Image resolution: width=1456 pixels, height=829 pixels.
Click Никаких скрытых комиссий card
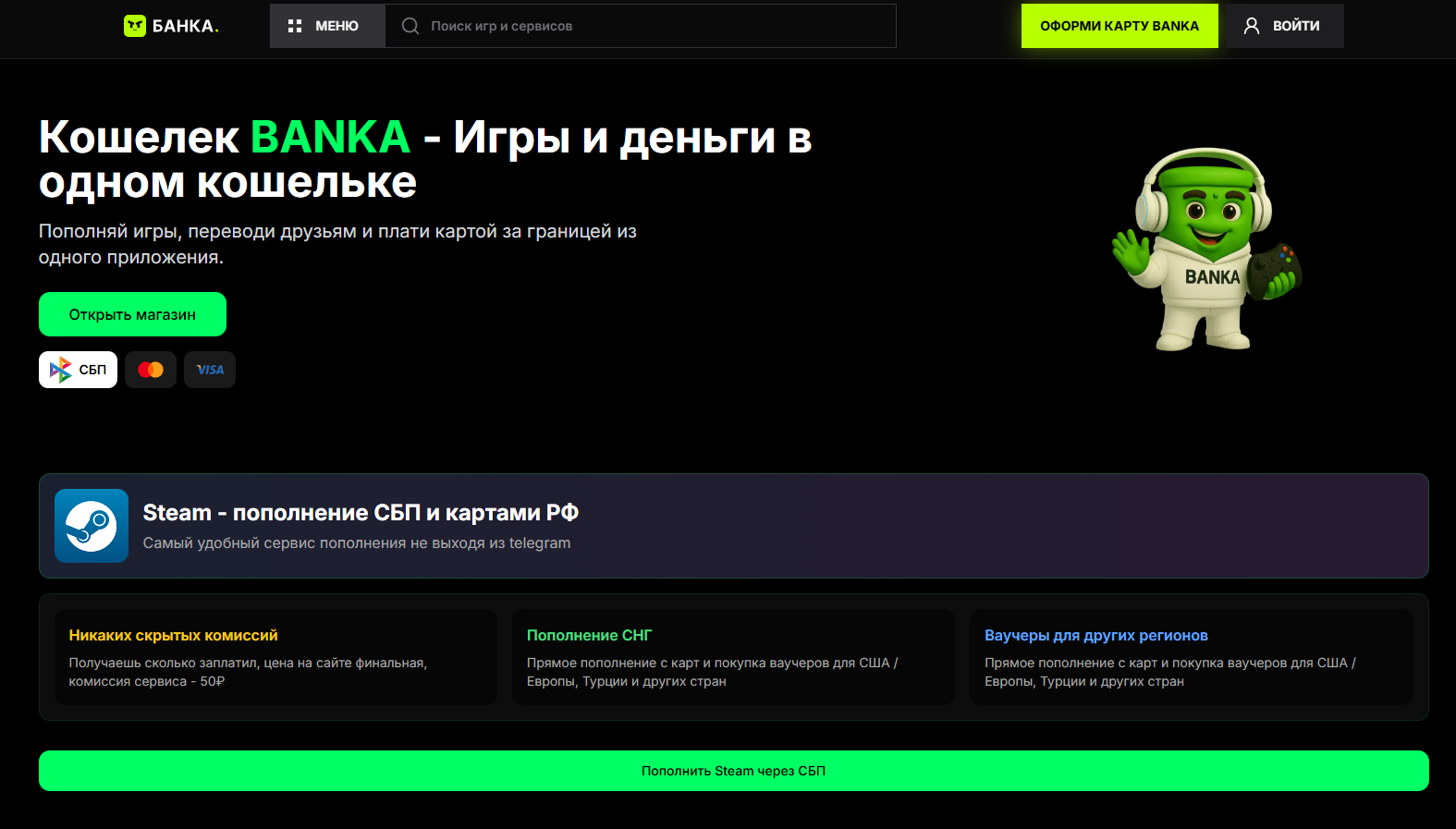click(275, 657)
